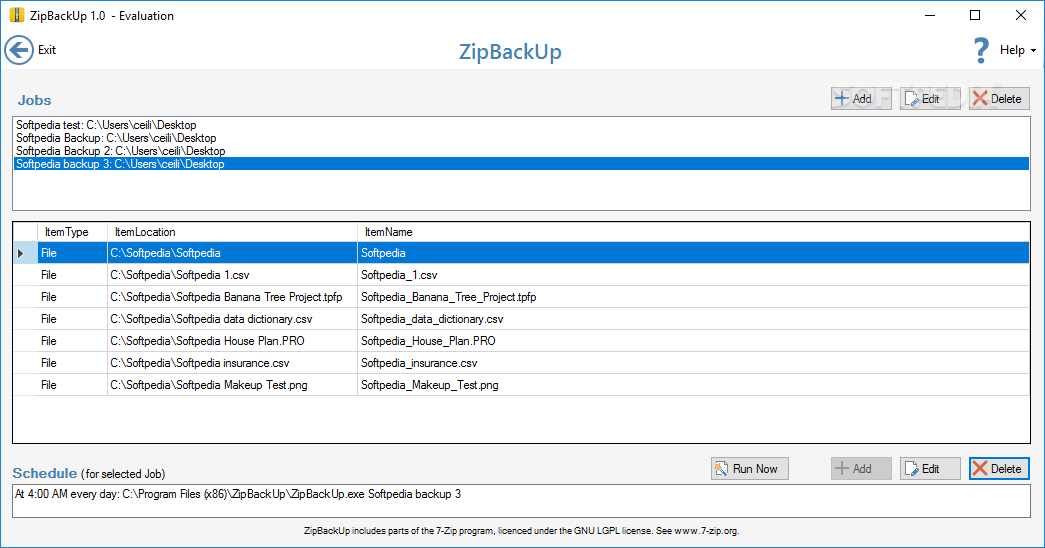Add a new job with Jobs Add button
This screenshot has height=548, width=1045.
click(x=861, y=99)
